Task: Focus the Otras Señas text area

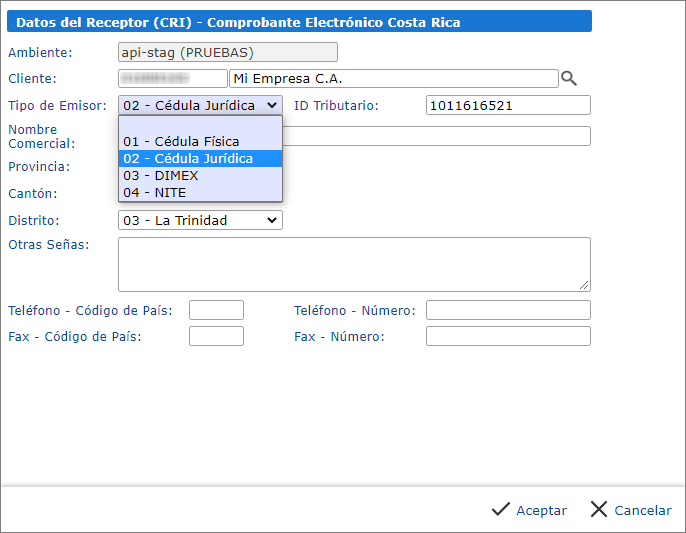Action: click(x=354, y=264)
